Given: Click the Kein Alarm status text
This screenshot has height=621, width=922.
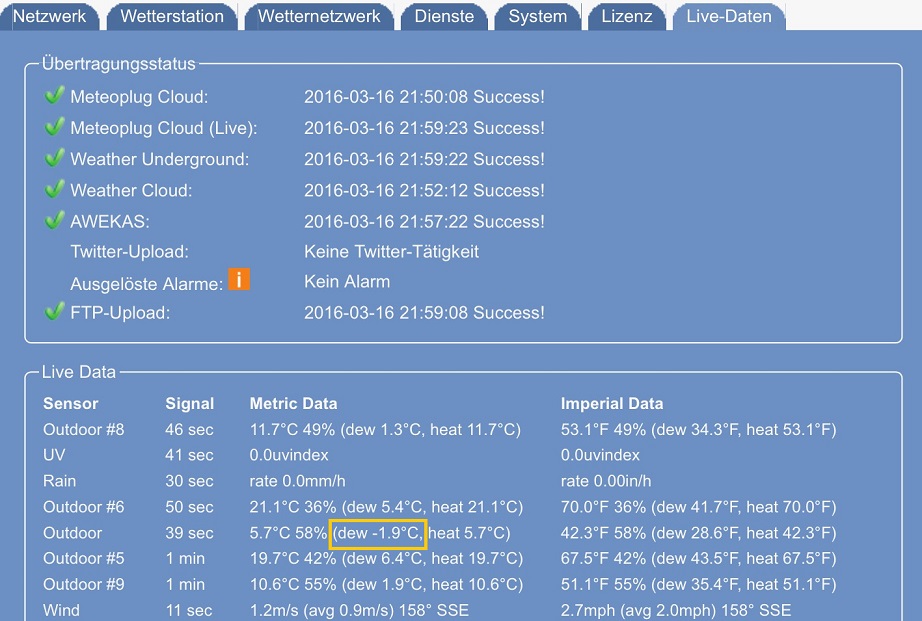Looking at the screenshot, I should click(347, 282).
